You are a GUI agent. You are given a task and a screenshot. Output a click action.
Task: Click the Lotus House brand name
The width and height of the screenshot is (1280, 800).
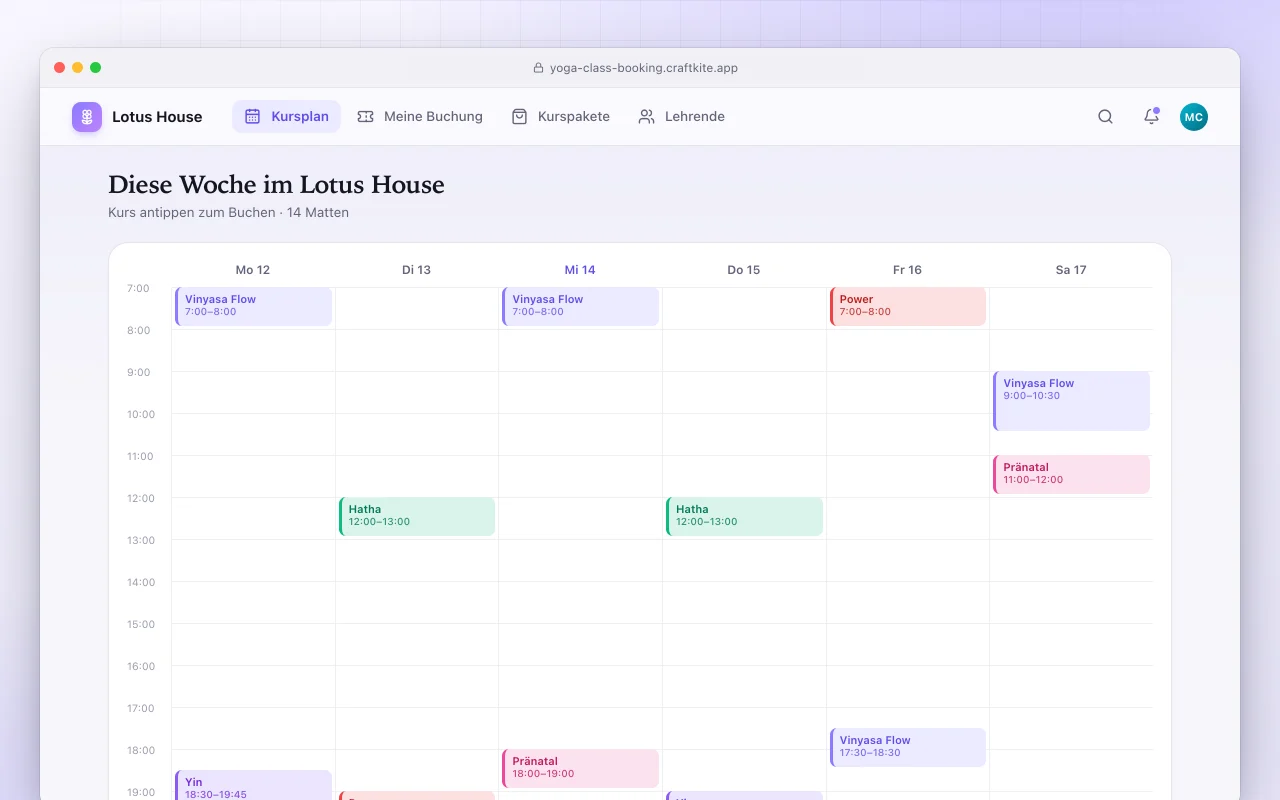tap(157, 117)
